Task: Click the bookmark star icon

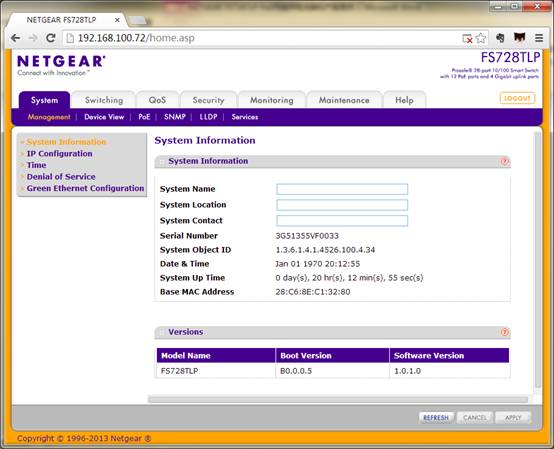Action: click(481, 38)
